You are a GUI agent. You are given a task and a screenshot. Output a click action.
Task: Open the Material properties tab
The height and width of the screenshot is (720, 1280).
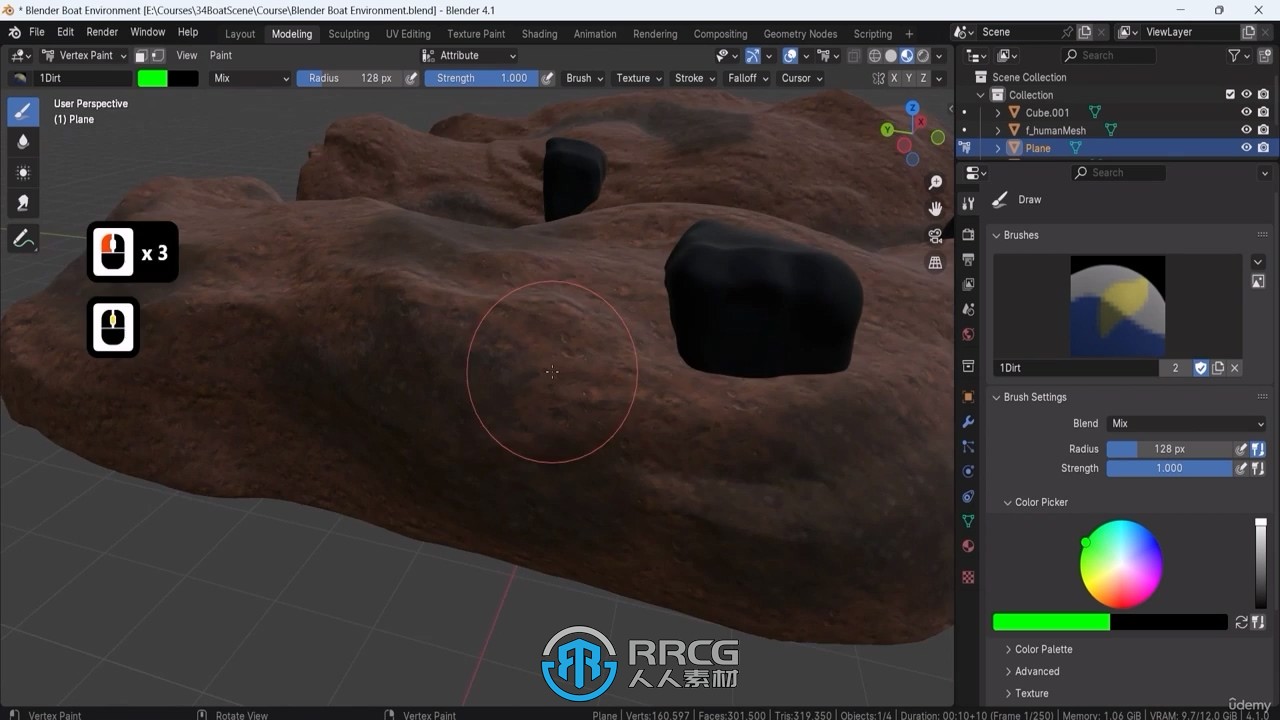[968, 546]
